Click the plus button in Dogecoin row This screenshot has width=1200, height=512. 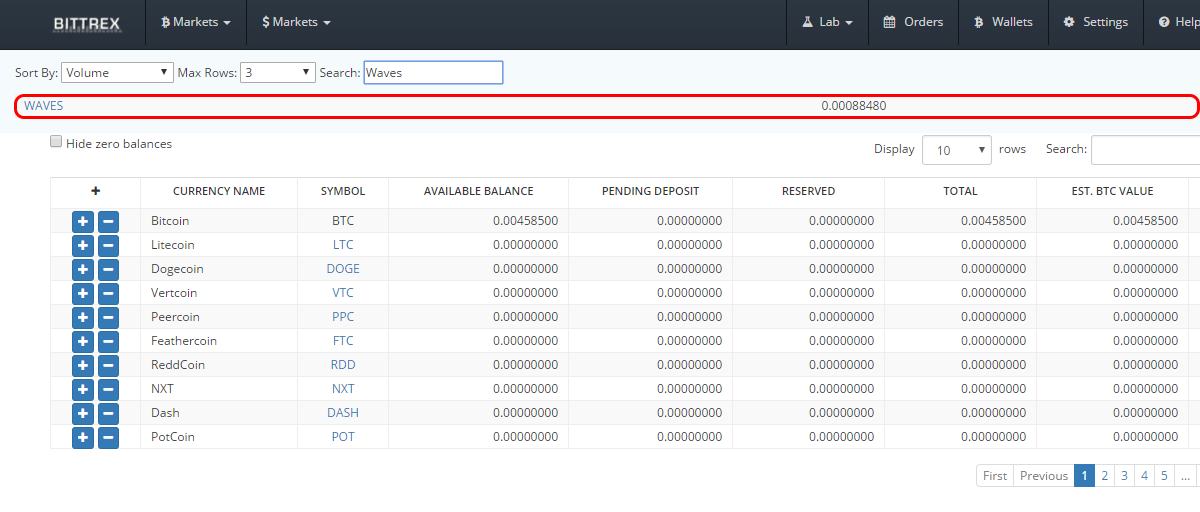click(83, 269)
